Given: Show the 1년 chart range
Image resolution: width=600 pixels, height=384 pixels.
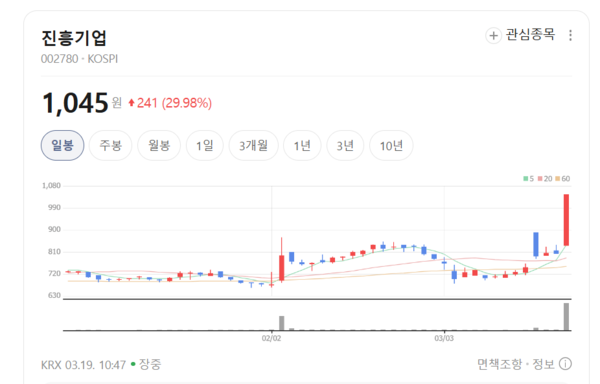Looking at the screenshot, I should coord(302,145).
